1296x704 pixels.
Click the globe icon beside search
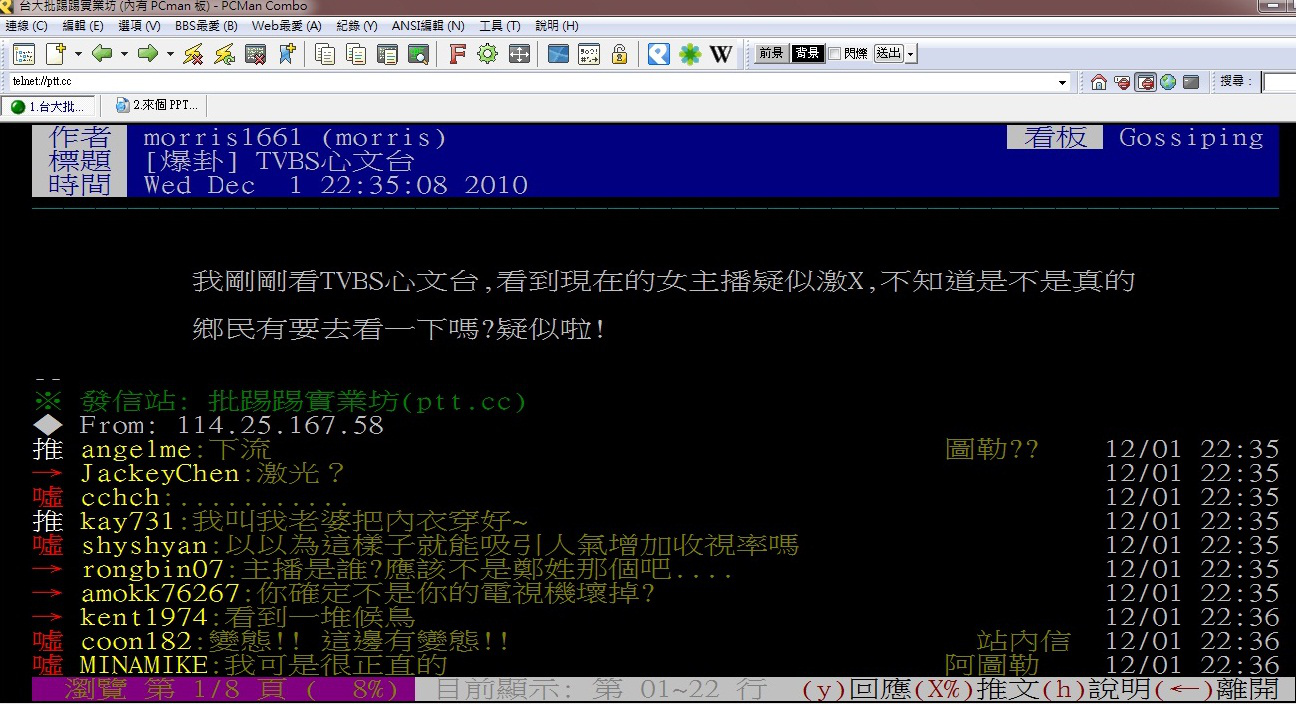coord(1168,82)
